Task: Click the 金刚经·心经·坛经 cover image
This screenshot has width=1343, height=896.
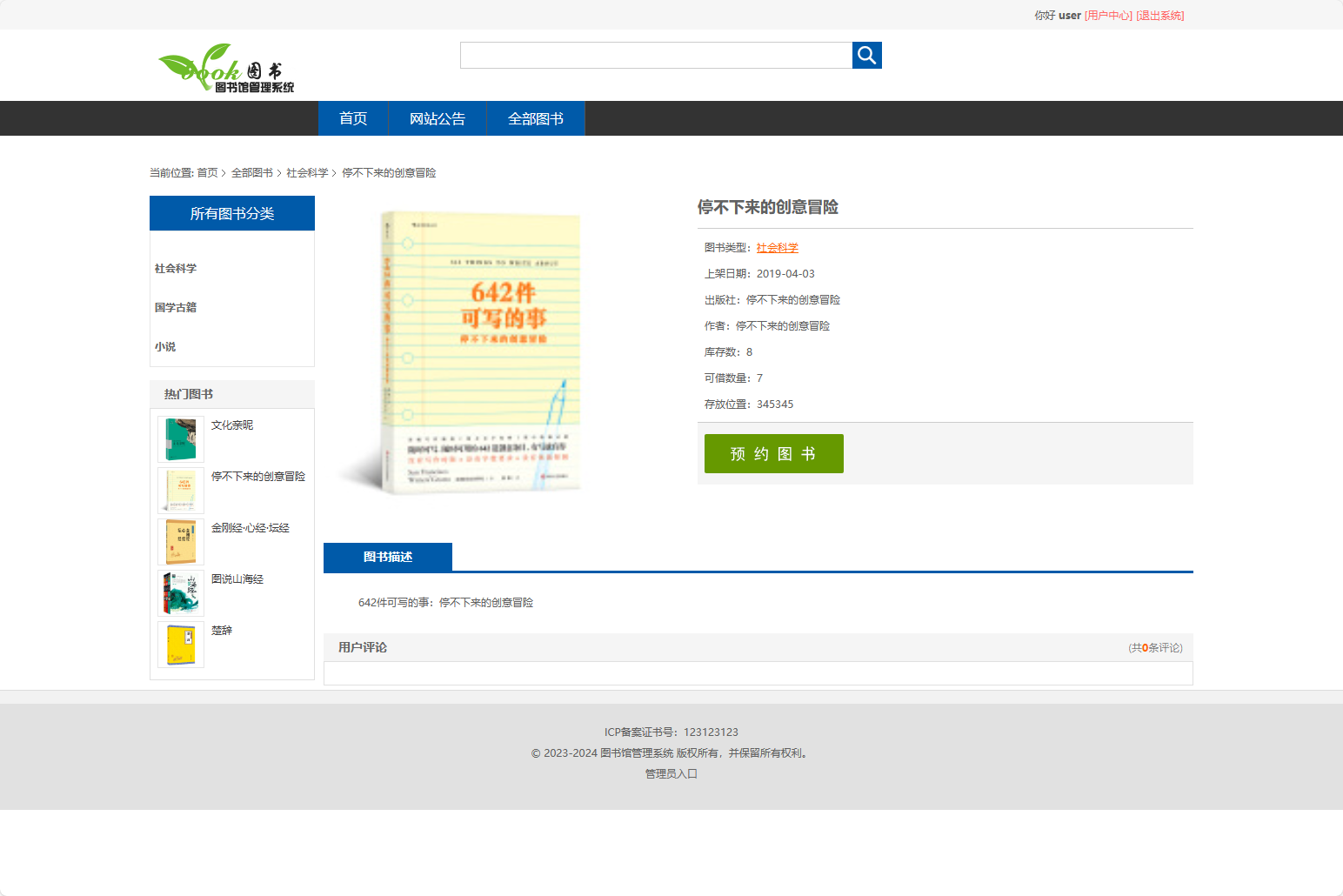Action: tap(180, 541)
